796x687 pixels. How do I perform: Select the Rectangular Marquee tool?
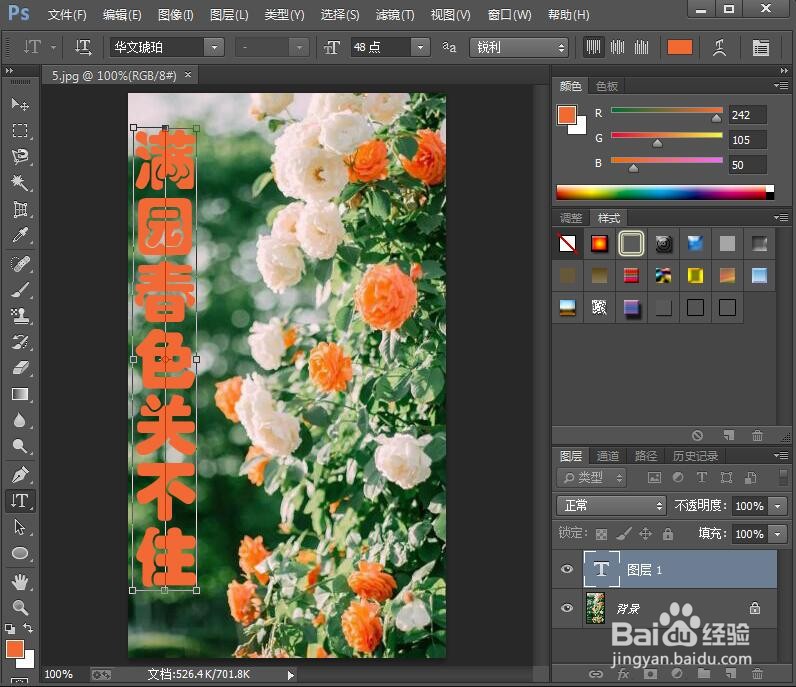tap(20, 130)
